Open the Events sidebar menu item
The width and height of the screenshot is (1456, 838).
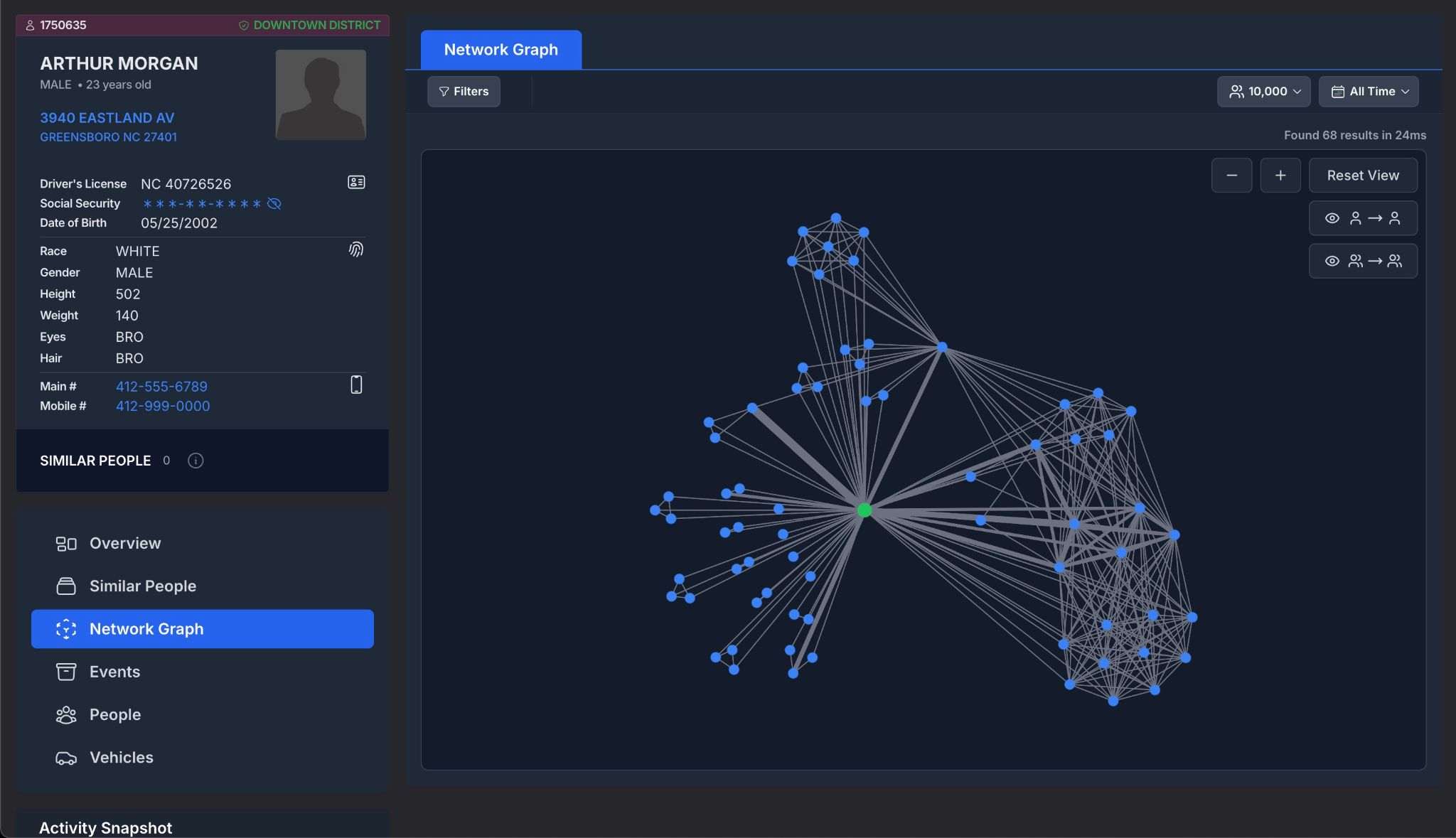[x=114, y=672]
